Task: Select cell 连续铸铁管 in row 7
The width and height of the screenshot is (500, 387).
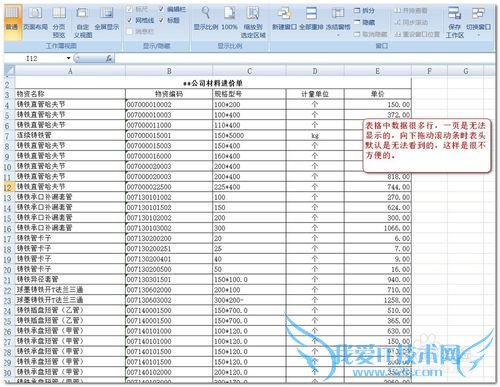Action: tap(70, 135)
